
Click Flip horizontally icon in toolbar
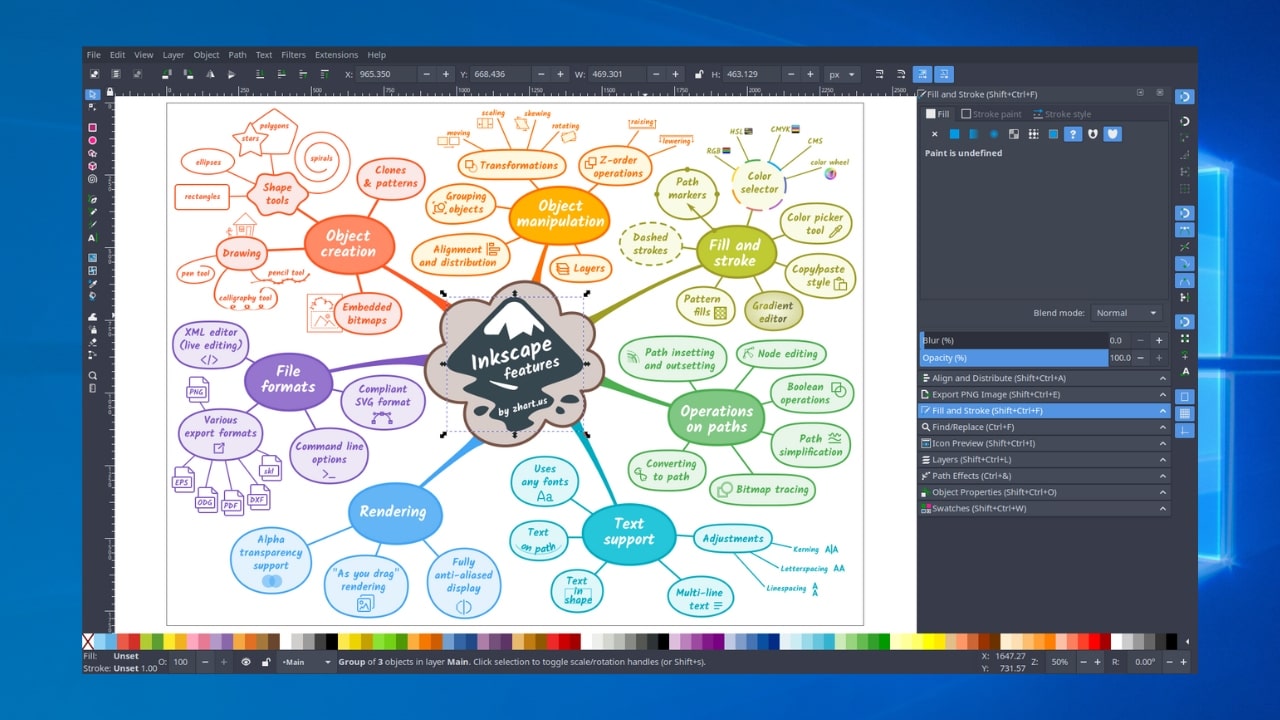(210, 74)
